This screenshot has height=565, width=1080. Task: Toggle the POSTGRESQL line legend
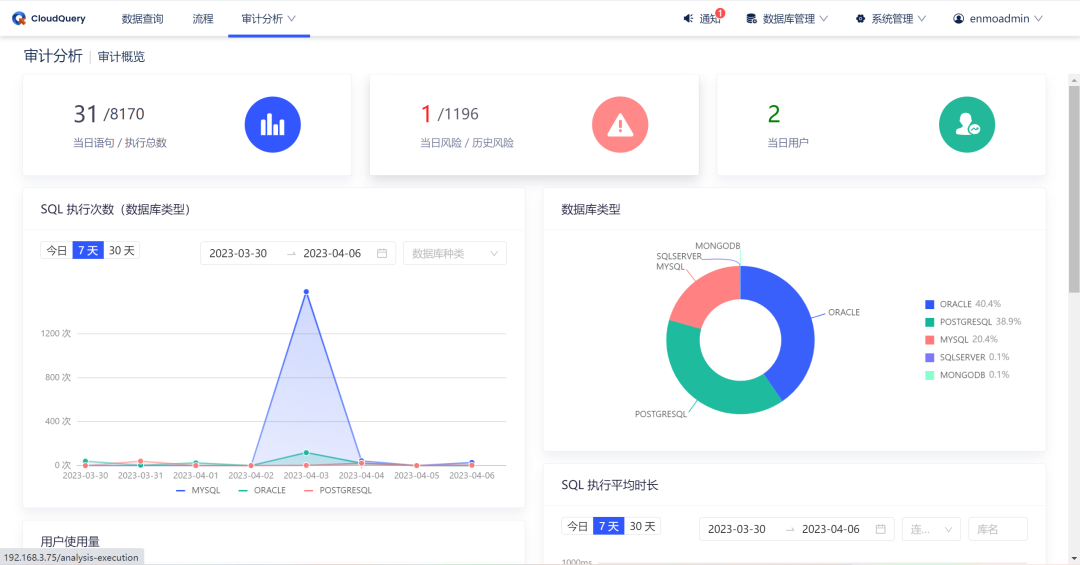click(x=338, y=490)
